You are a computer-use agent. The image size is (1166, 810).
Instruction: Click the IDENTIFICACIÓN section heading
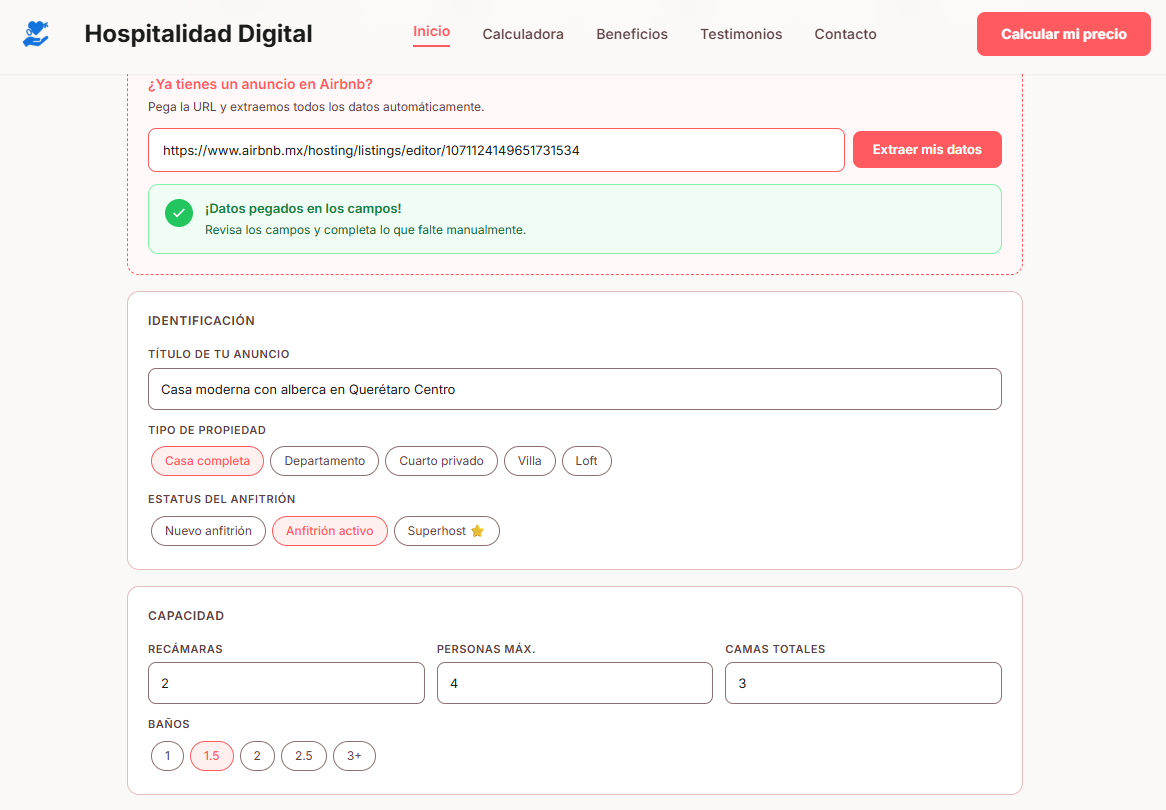[x=202, y=321]
